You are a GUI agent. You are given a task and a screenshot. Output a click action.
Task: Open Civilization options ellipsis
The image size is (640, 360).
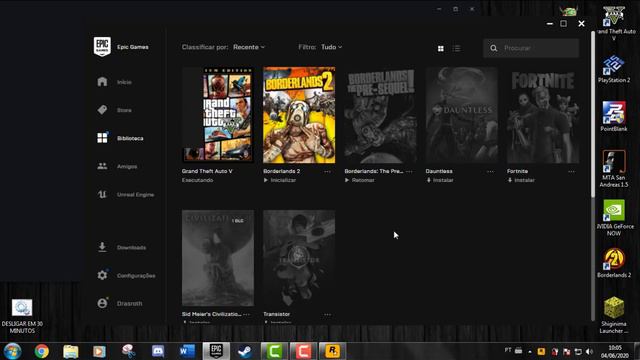pyautogui.click(x=247, y=315)
